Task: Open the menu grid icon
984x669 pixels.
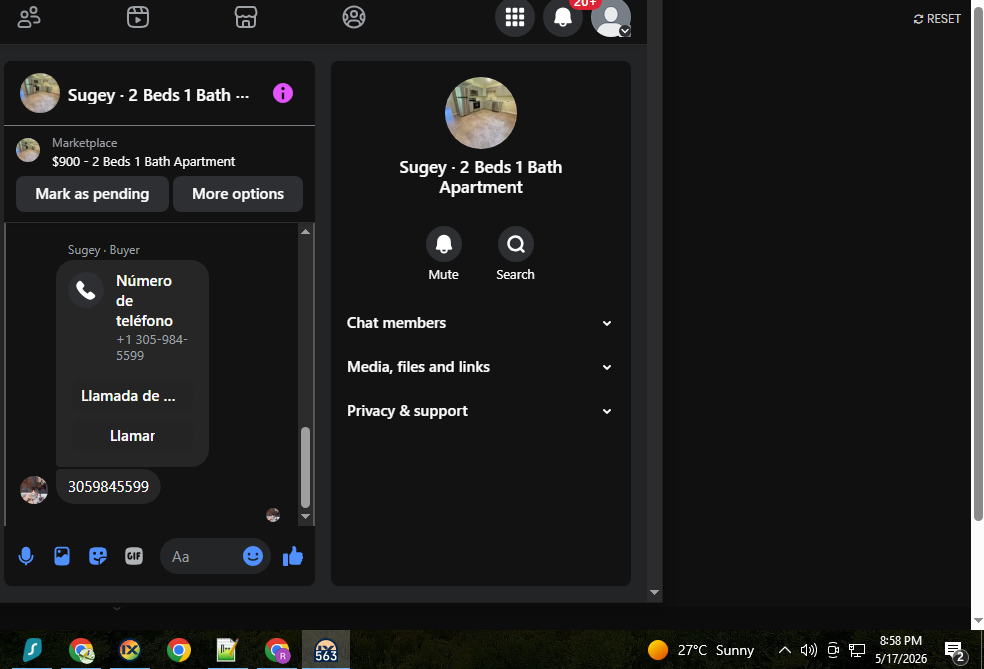Action: [x=515, y=17]
